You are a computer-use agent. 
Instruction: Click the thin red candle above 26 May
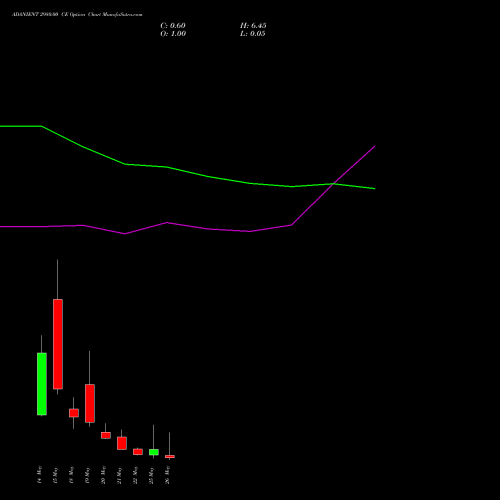click(x=170, y=457)
